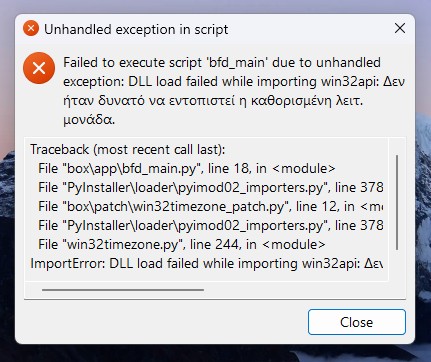Click the Close button
Image resolution: width=431 pixels, height=362 pixels.
click(357, 322)
